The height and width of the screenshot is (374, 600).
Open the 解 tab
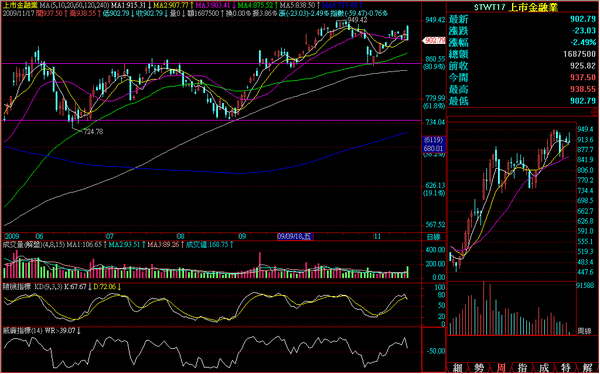(587, 368)
